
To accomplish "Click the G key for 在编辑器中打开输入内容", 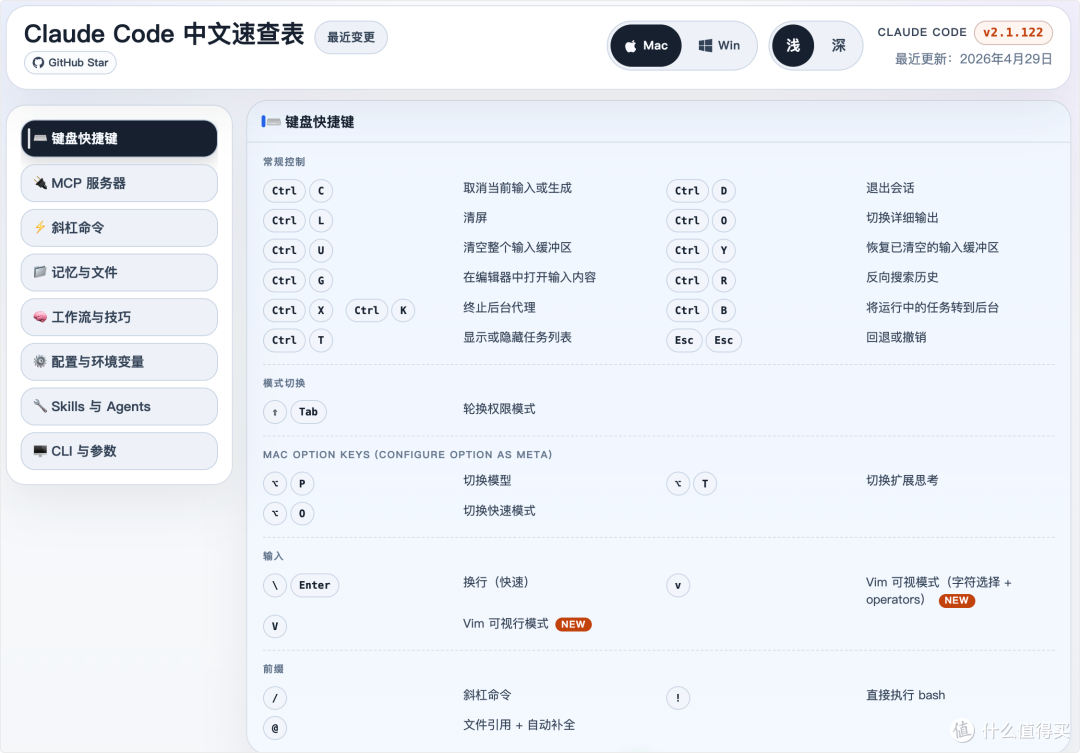I will 321,280.
